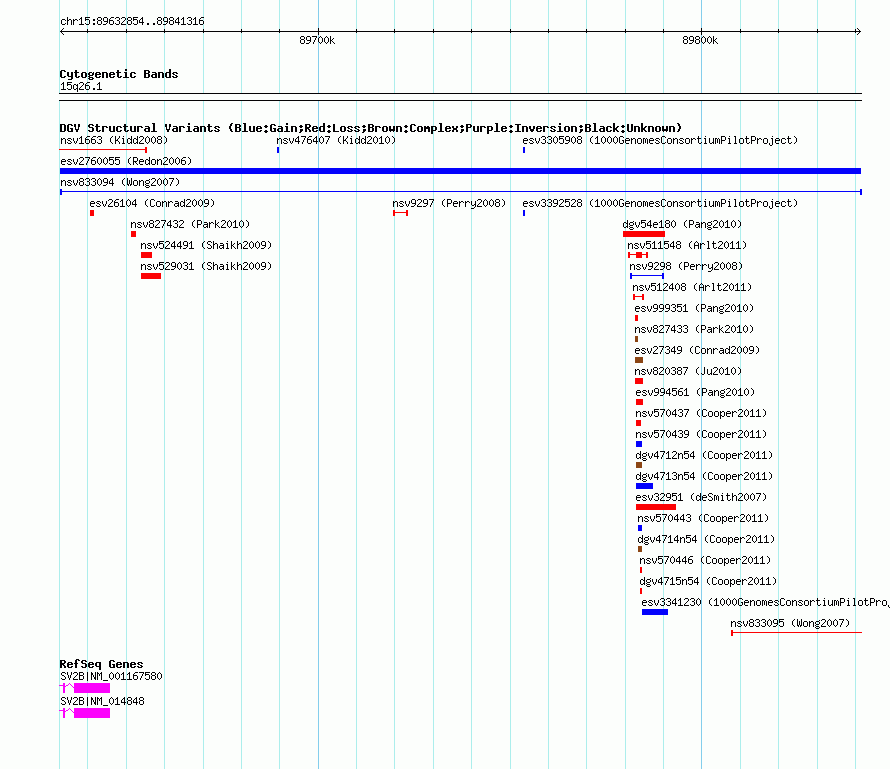Click the 89800k ruler position mark
Image resolution: width=890 pixels, height=769 pixels.
[700, 41]
